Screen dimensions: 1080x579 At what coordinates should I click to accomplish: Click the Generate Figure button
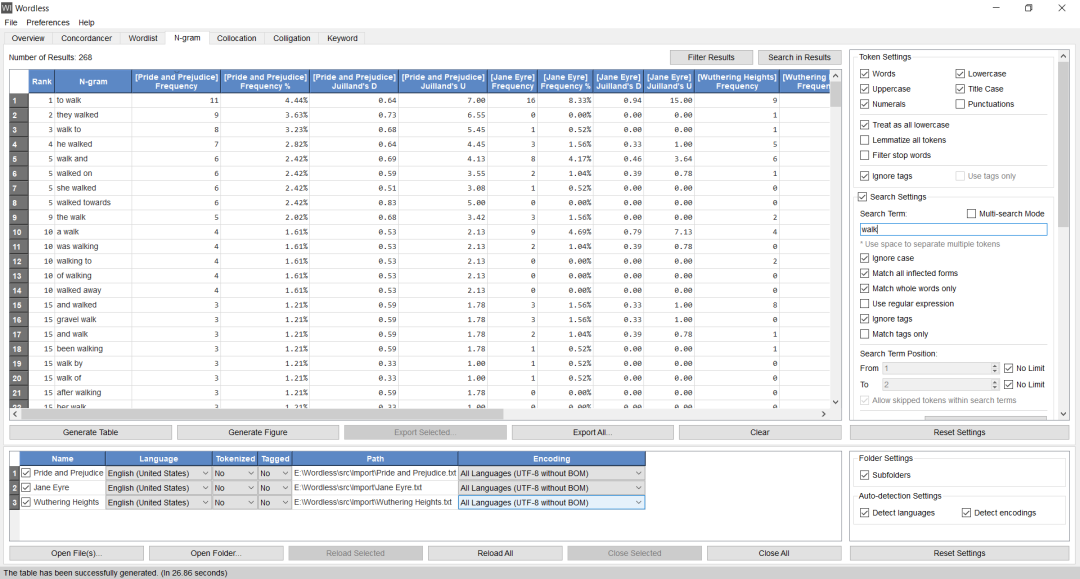(x=258, y=432)
